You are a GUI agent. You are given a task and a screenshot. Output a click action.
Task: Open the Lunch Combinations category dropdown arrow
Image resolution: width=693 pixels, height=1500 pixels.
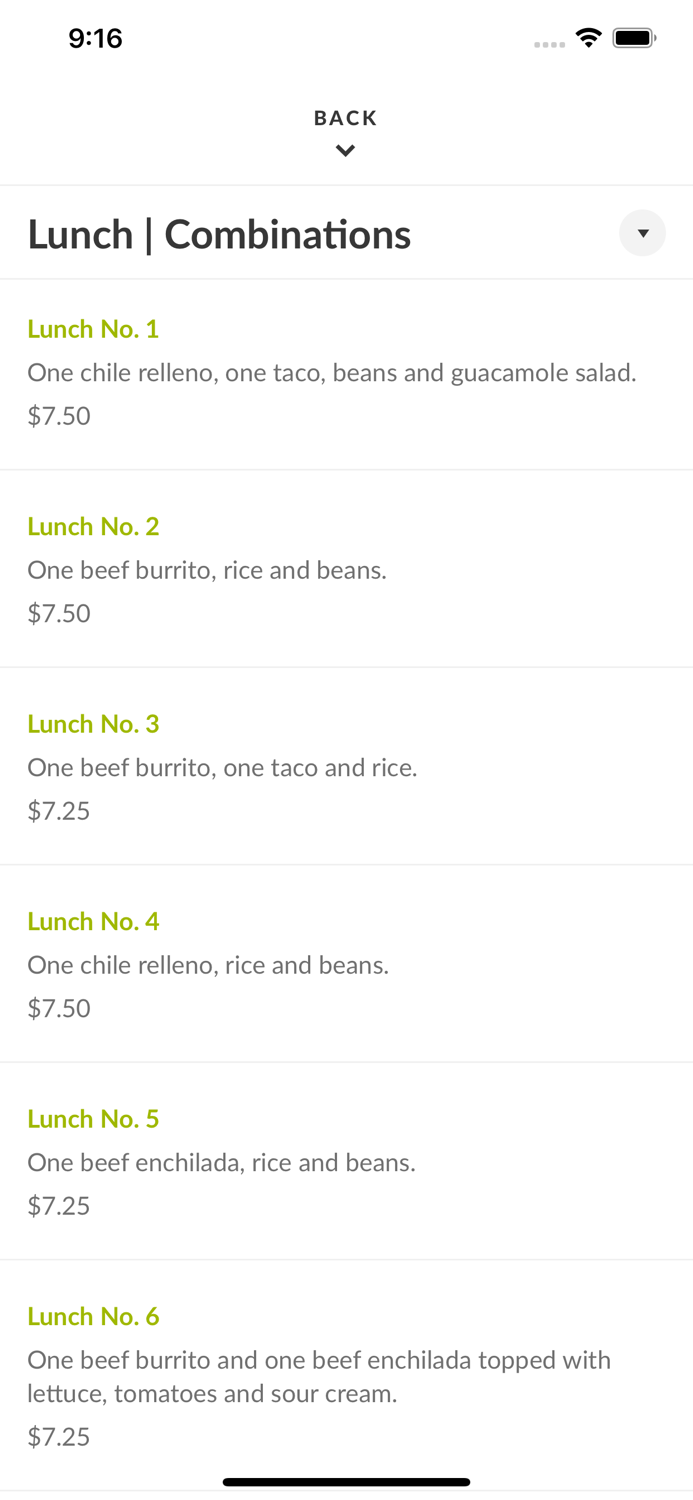point(642,233)
